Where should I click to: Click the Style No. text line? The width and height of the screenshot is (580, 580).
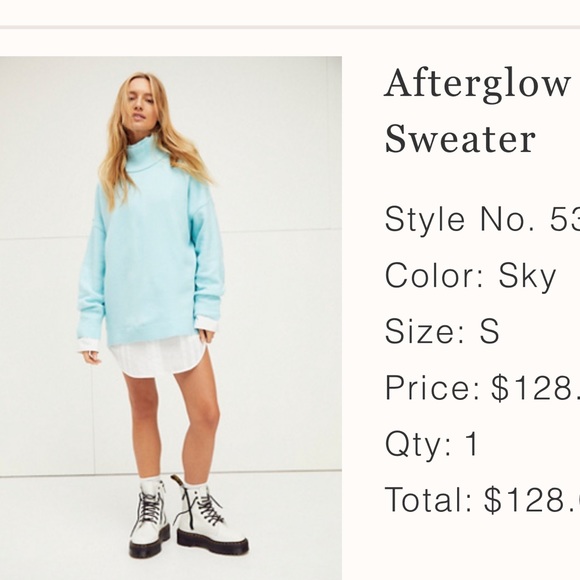click(x=482, y=219)
